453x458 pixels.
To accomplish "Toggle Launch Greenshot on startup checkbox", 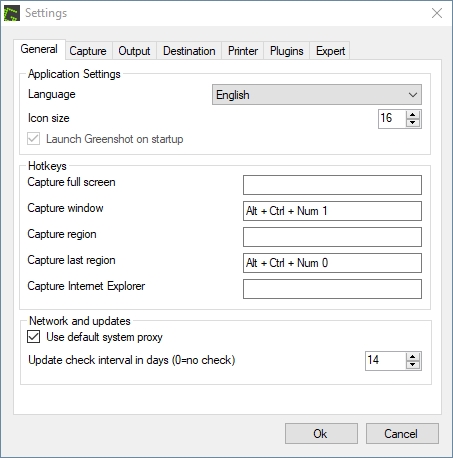I will click(34, 138).
